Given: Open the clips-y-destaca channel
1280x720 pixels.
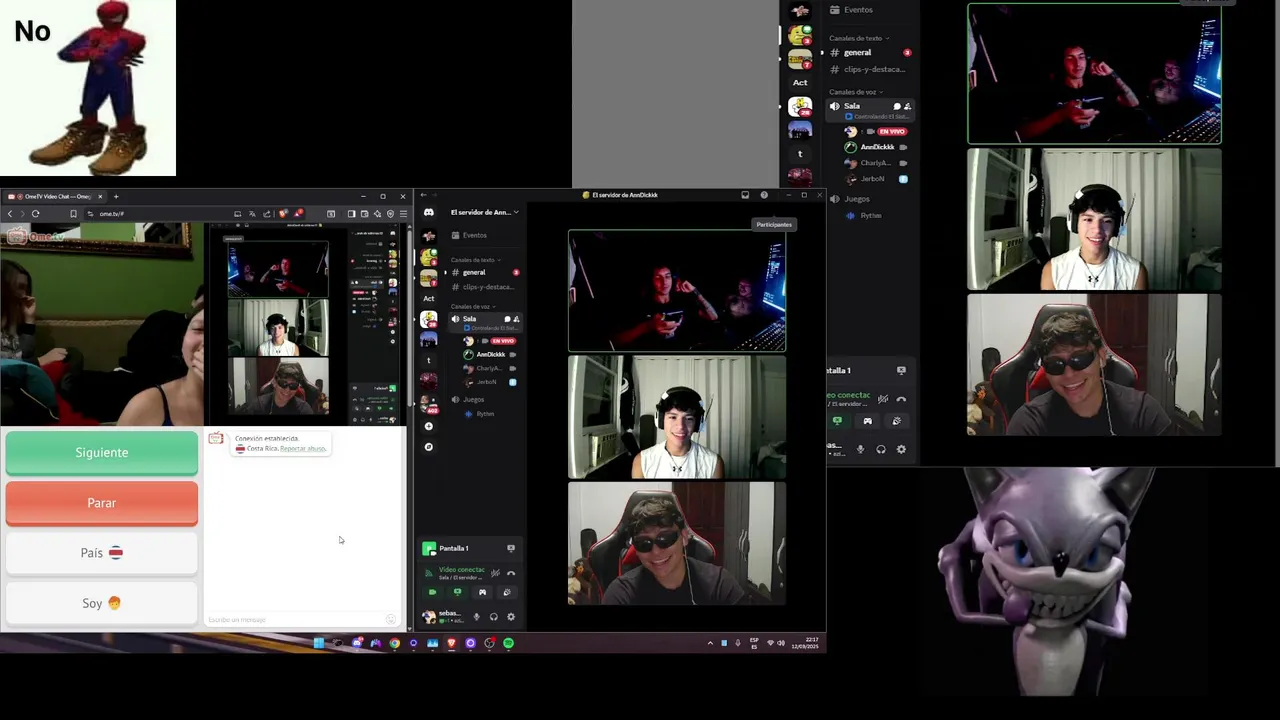Looking at the screenshot, I should (485, 287).
